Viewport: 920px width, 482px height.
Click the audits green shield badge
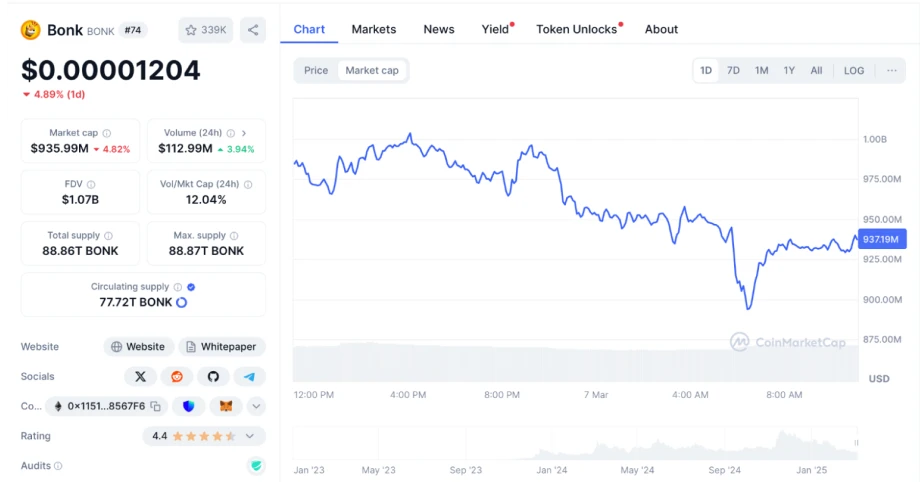click(x=257, y=466)
